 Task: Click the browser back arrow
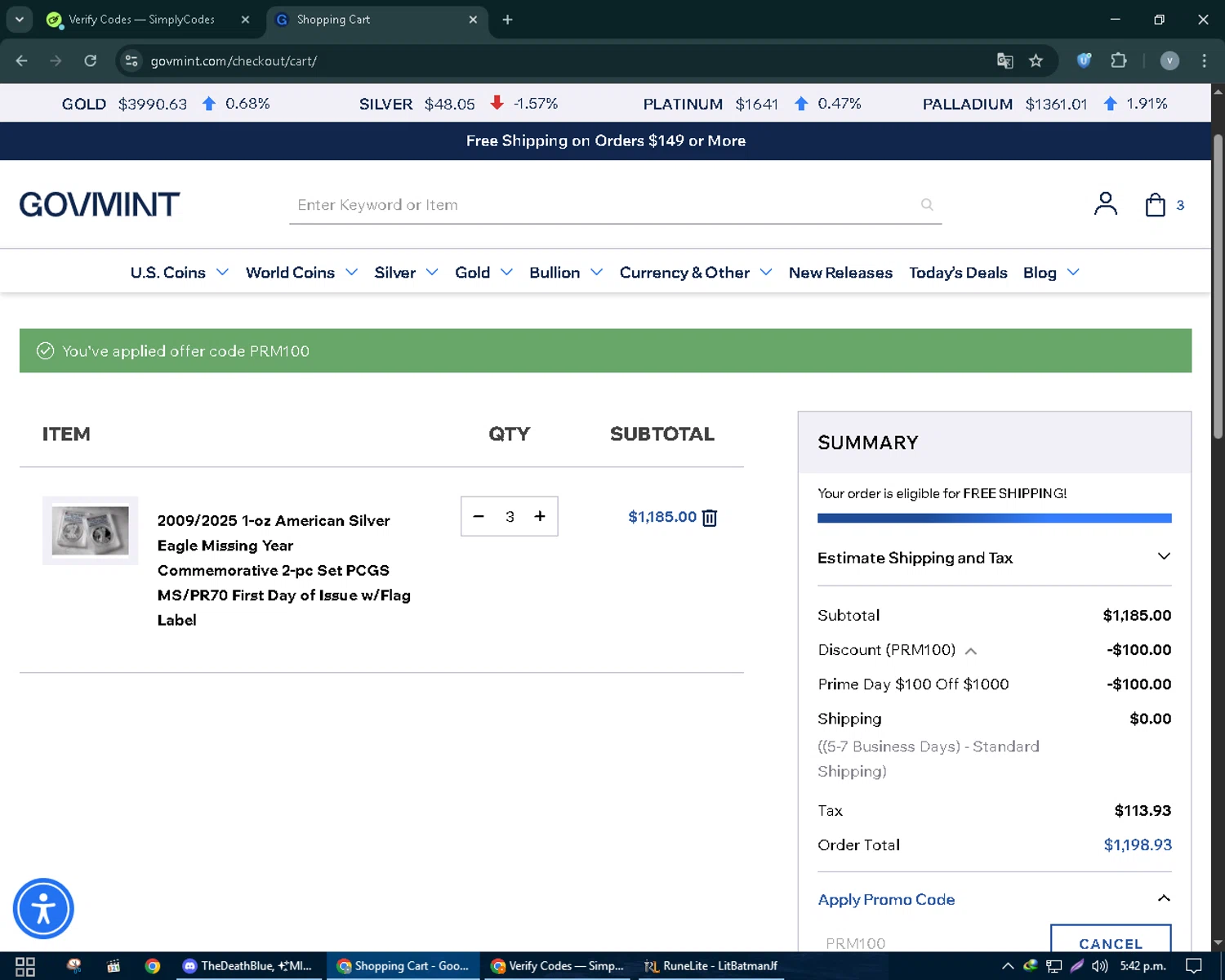[x=22, y=60]
